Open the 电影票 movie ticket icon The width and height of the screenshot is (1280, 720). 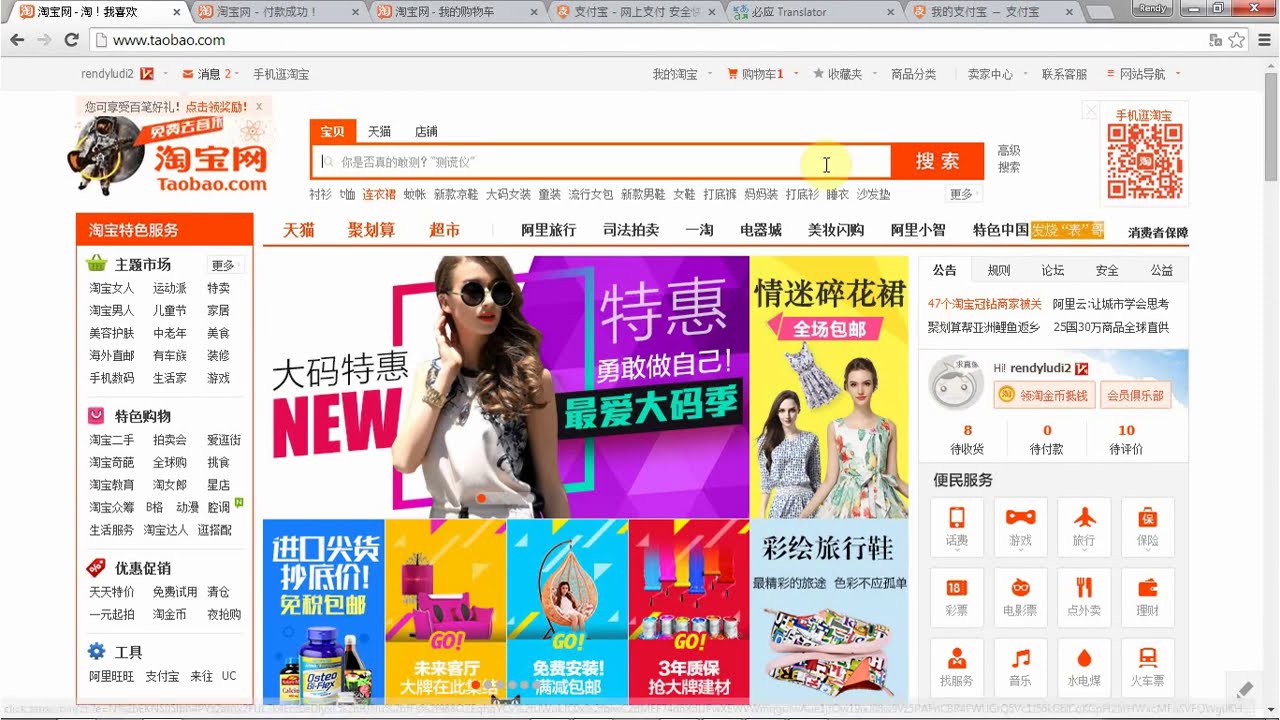coord(1020,597)
